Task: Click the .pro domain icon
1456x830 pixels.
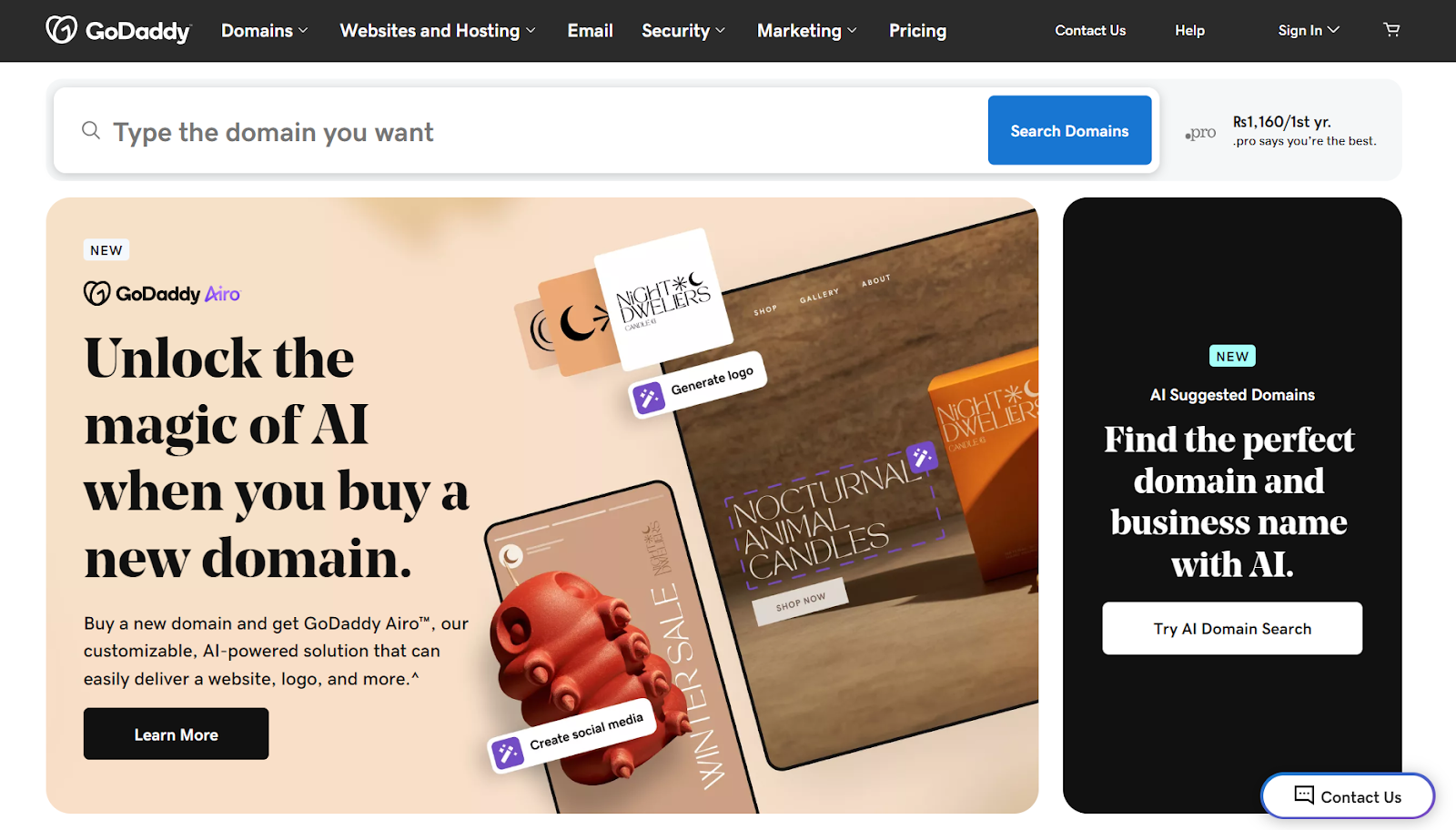Action: click(x=1200, y=133)
